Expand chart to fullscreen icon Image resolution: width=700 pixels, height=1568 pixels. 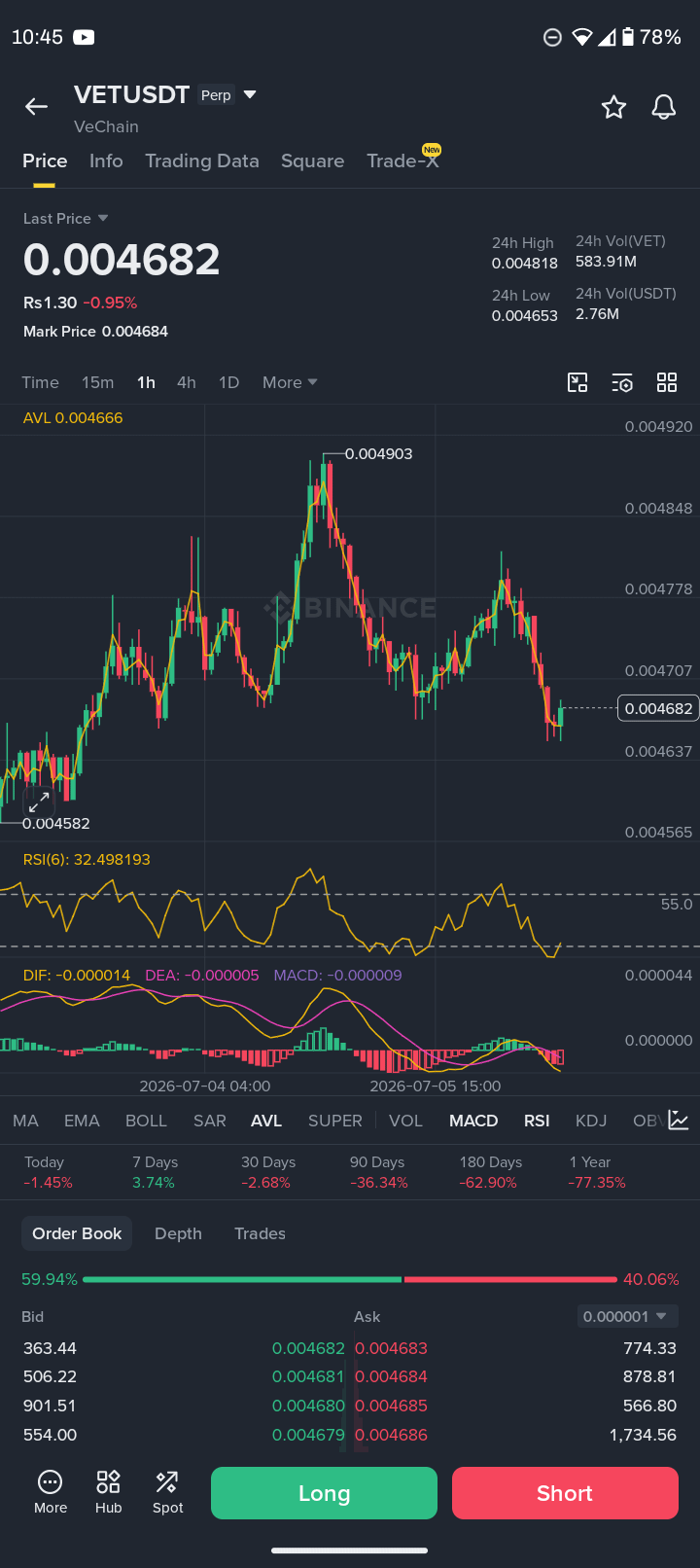coord(39,802)
